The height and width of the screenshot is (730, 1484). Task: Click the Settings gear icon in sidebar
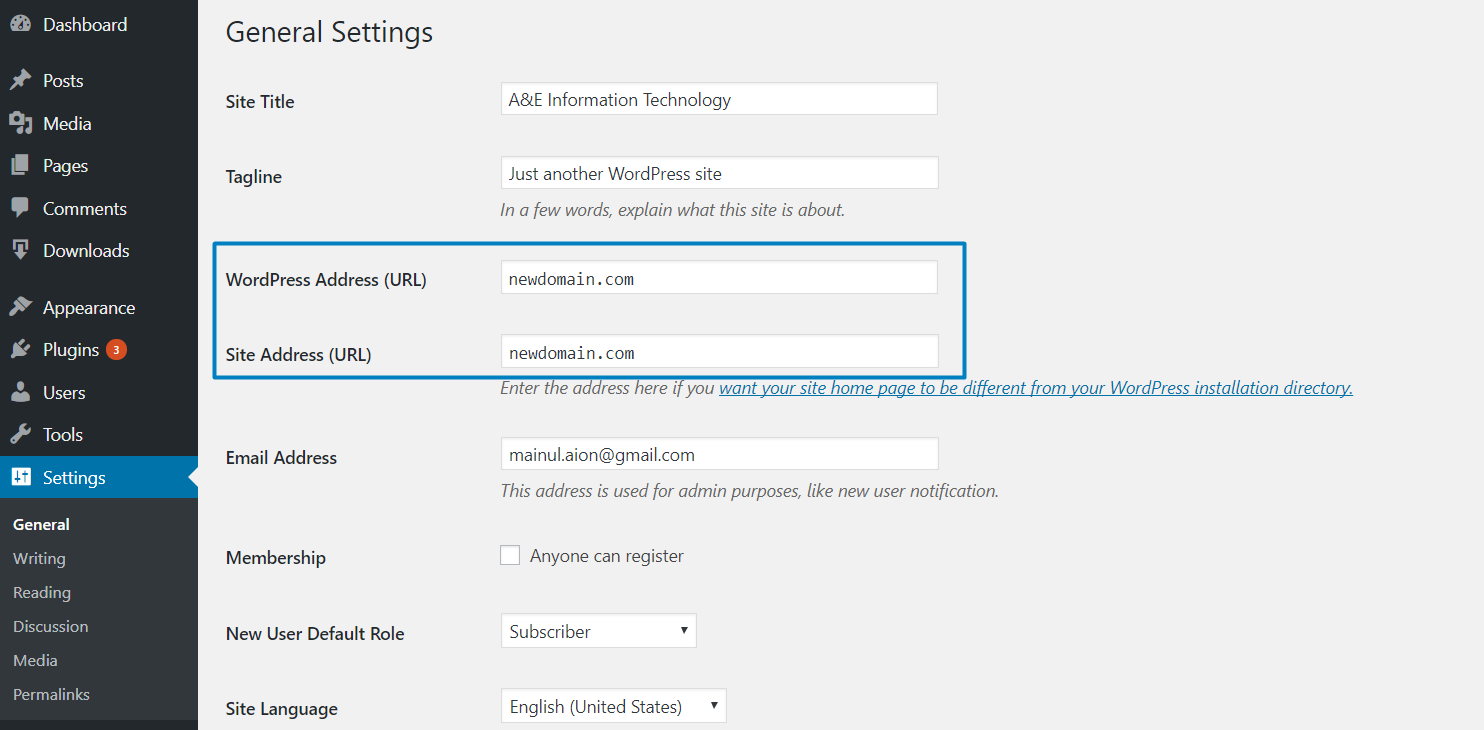(21, 477)
